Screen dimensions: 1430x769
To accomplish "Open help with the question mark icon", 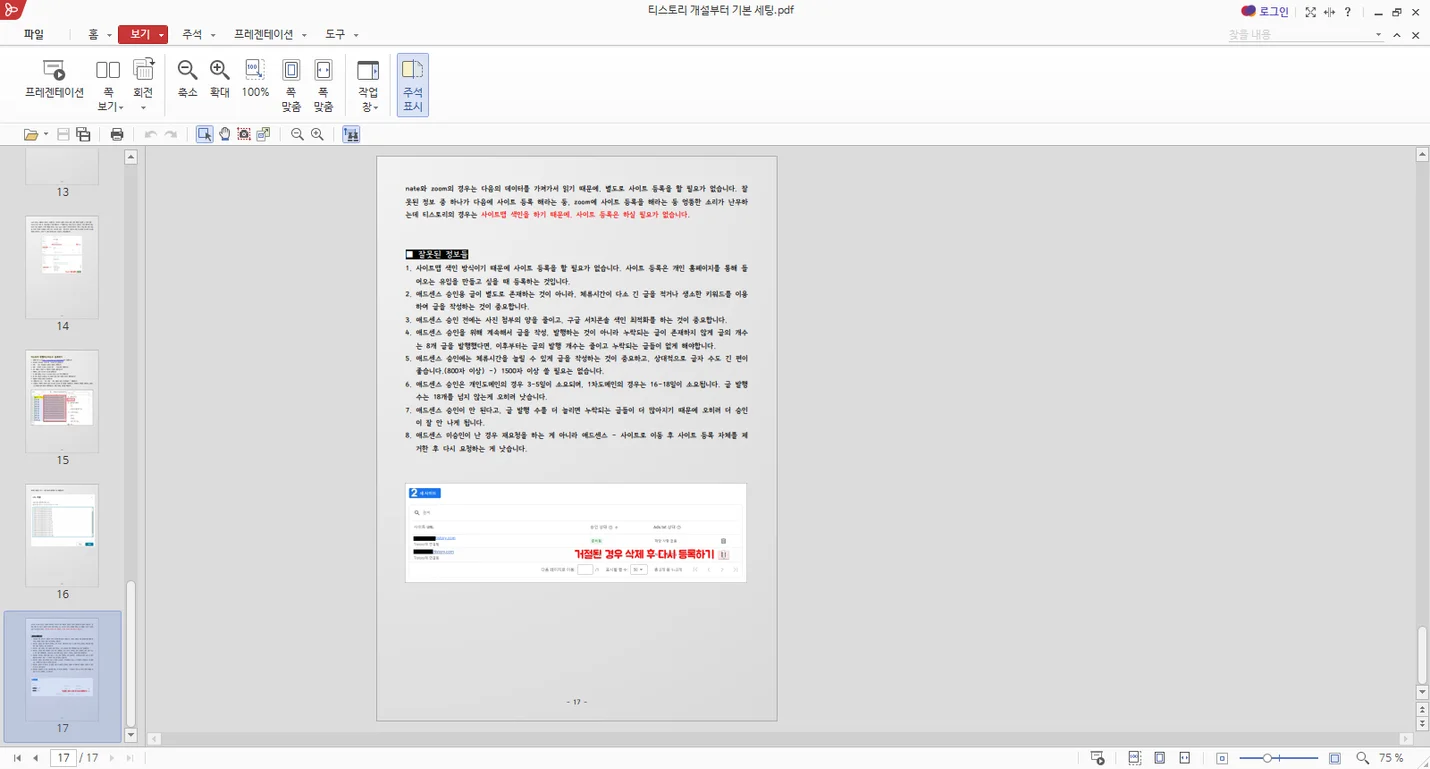I will [1348, 12].
